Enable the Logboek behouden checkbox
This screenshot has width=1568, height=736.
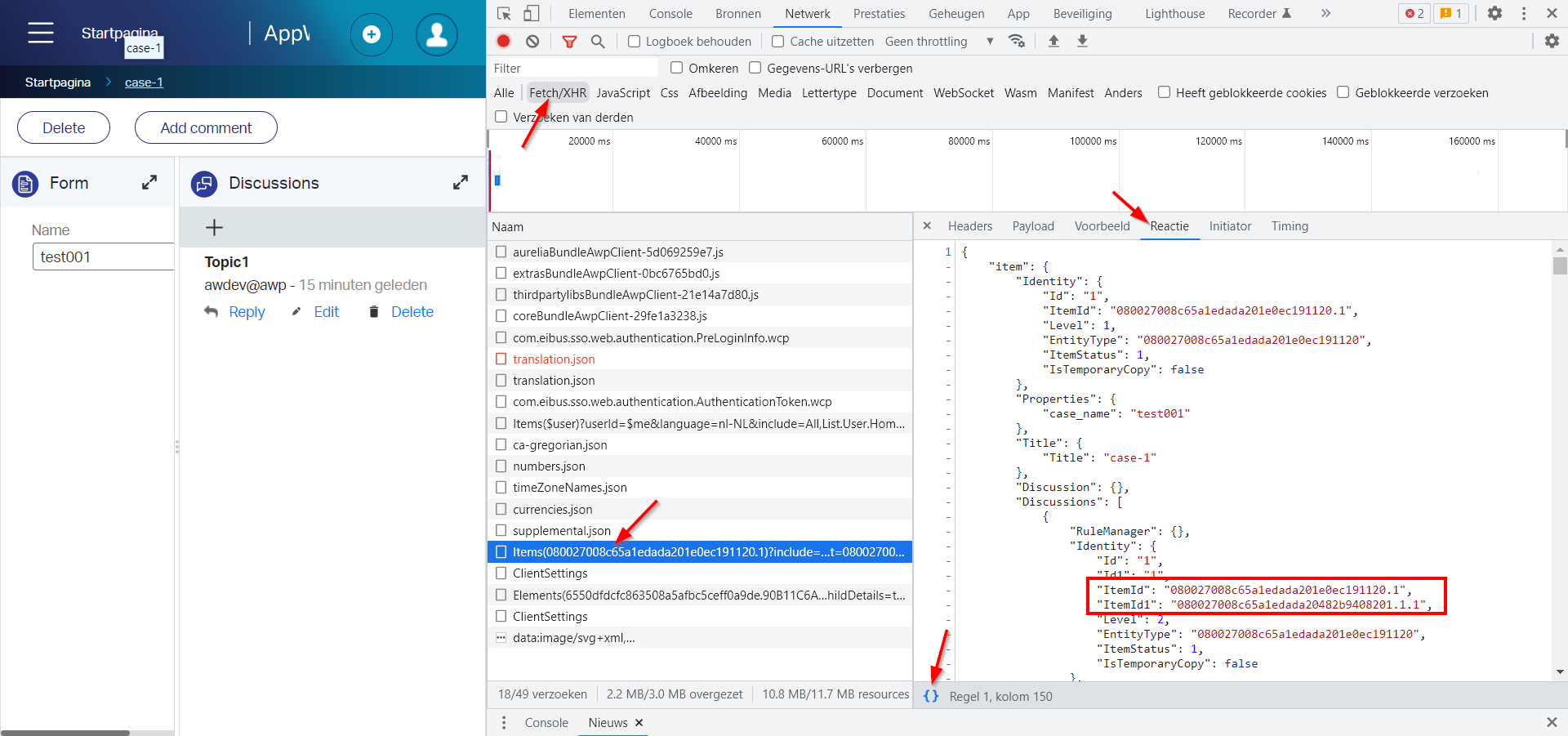(x=634, y=42)
